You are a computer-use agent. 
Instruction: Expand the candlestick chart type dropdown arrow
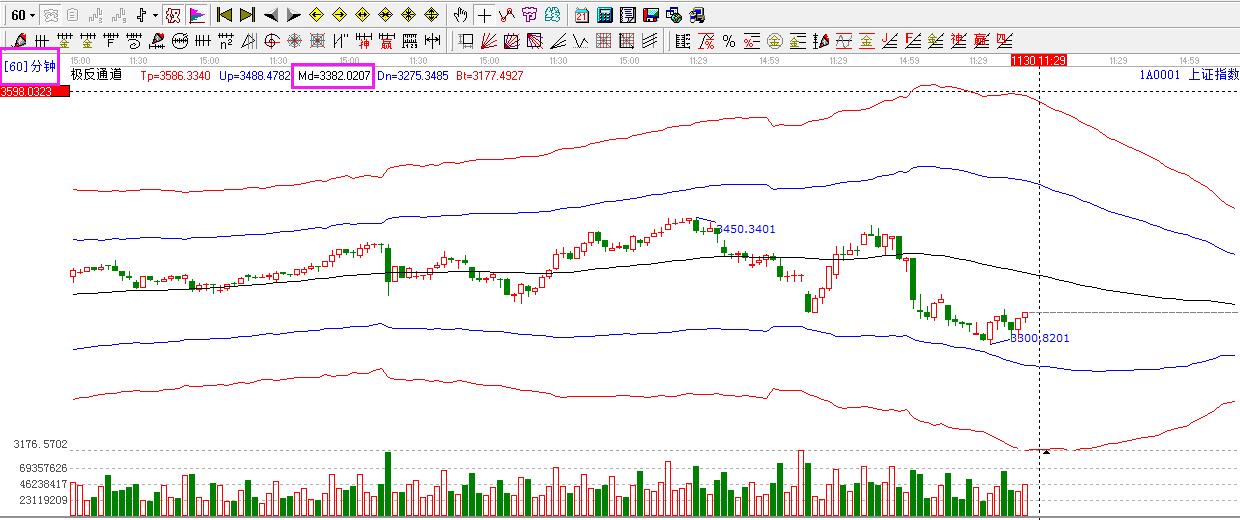(x=155, y=15)
